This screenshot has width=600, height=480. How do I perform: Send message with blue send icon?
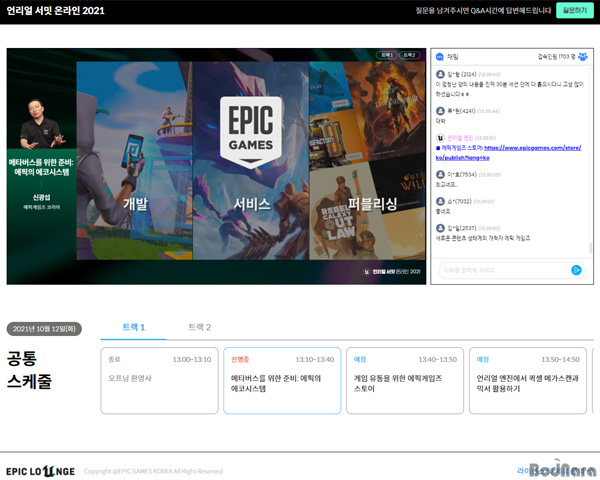576,270
